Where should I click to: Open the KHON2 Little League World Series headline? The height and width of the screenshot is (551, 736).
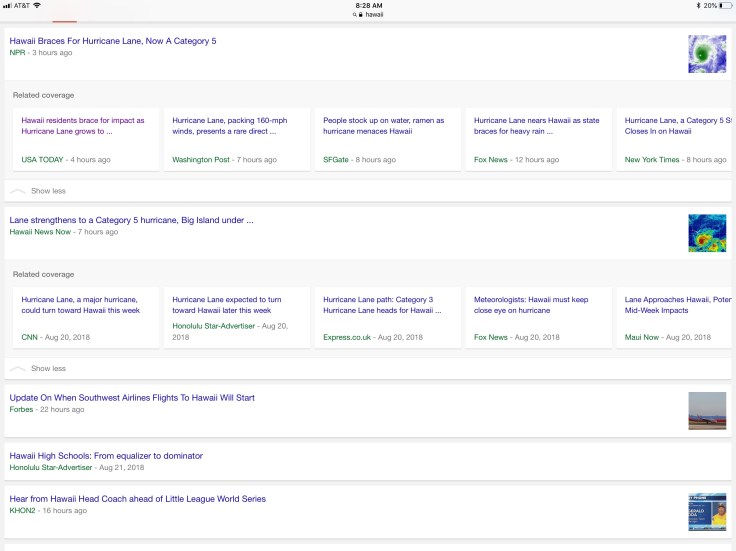pyautogui.click(x=137, y=499)
